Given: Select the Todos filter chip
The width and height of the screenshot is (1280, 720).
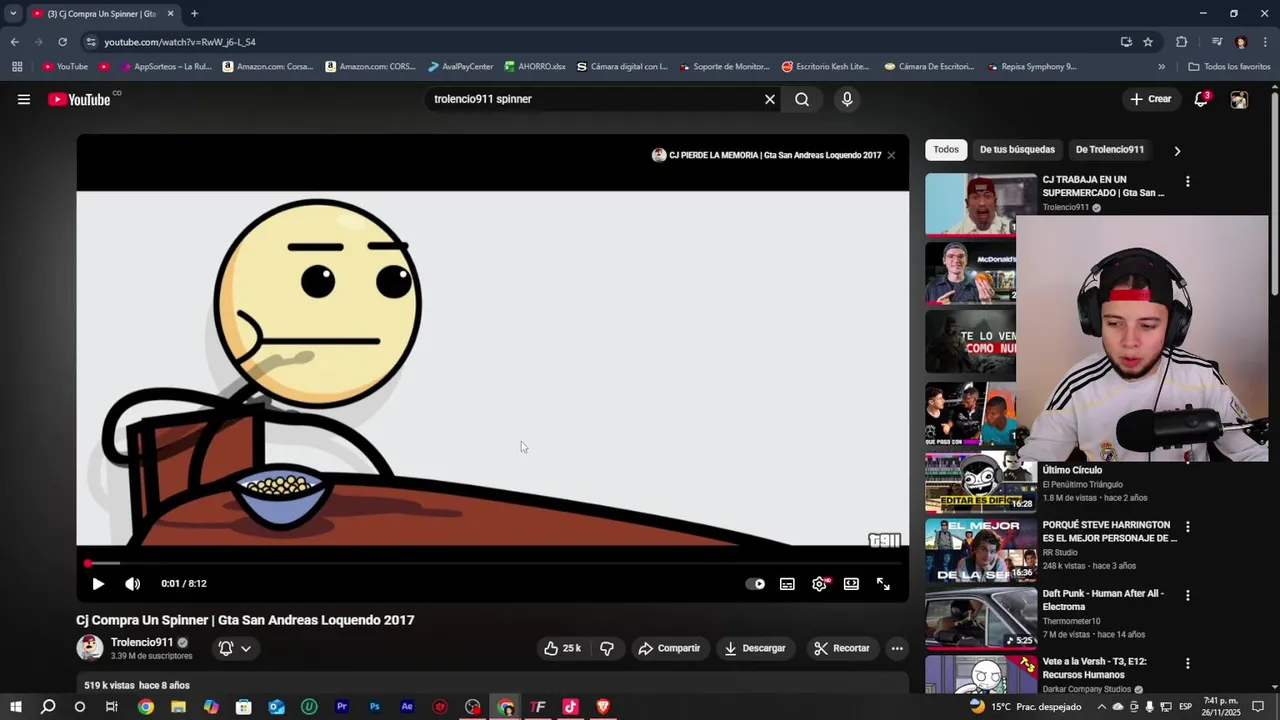Looking at the screenshot, I should click(946, 150).
